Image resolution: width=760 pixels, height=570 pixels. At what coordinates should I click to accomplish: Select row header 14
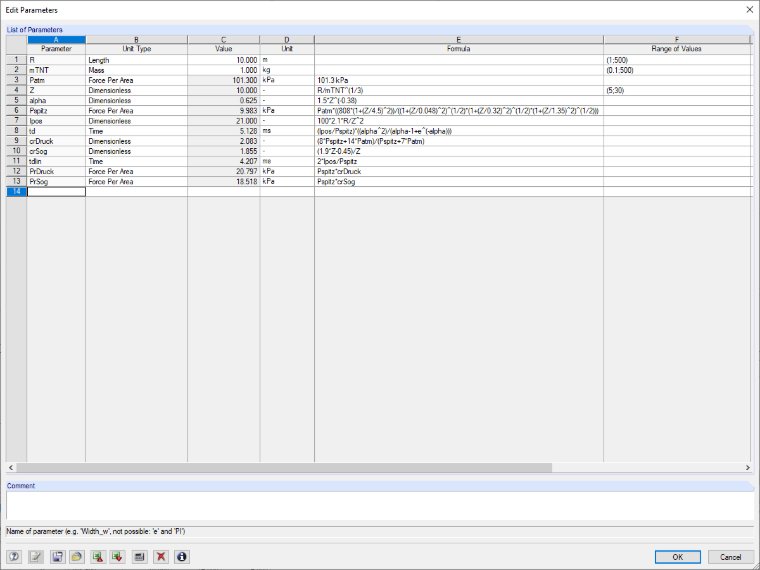coord(16,192)
